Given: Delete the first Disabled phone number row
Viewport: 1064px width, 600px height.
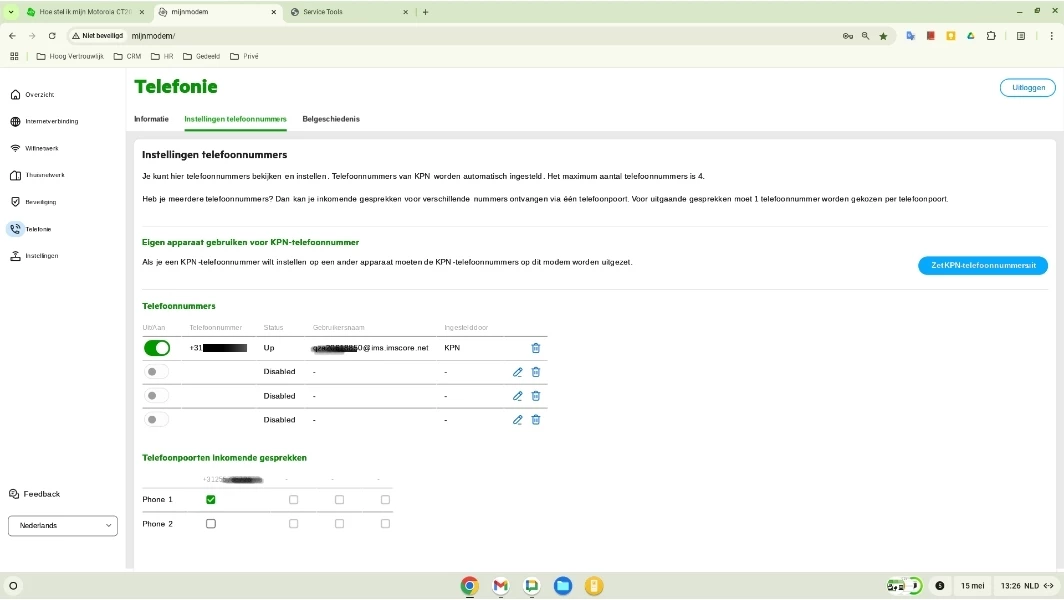Looking at the screenshot, I should click(x=535, y=372).
